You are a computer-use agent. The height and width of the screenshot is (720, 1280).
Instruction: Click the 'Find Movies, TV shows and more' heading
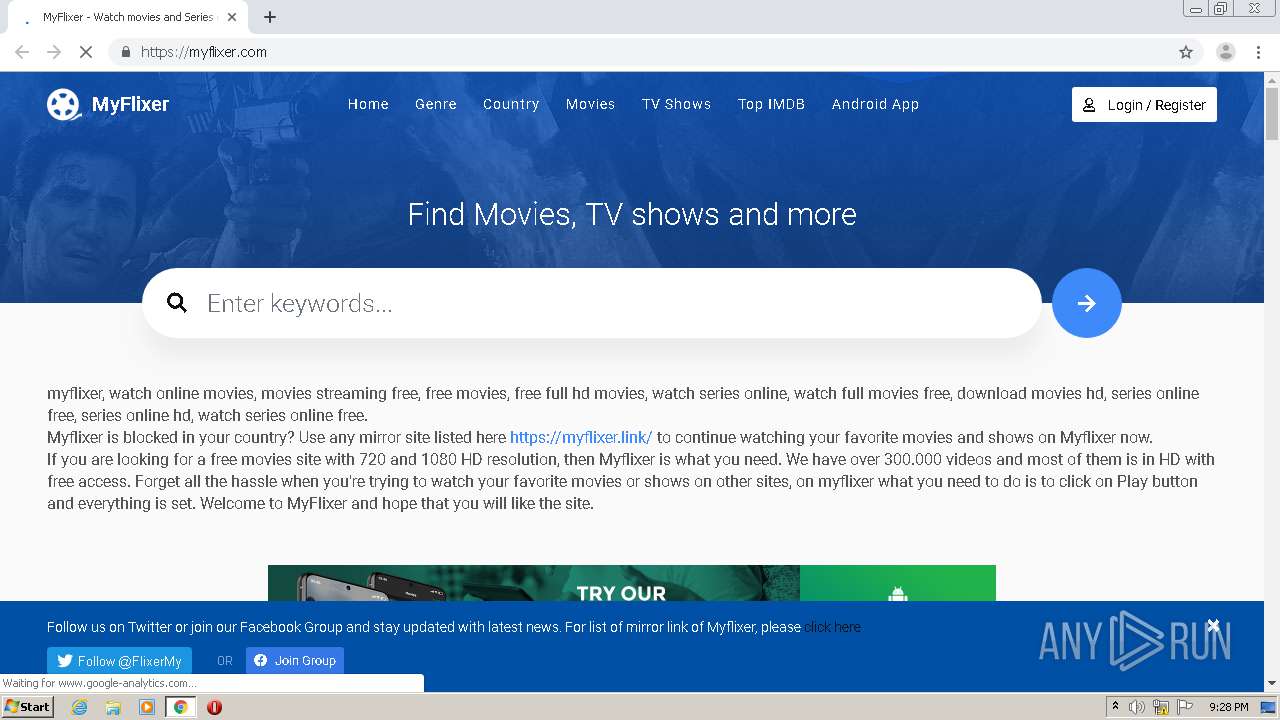point(632,214)
